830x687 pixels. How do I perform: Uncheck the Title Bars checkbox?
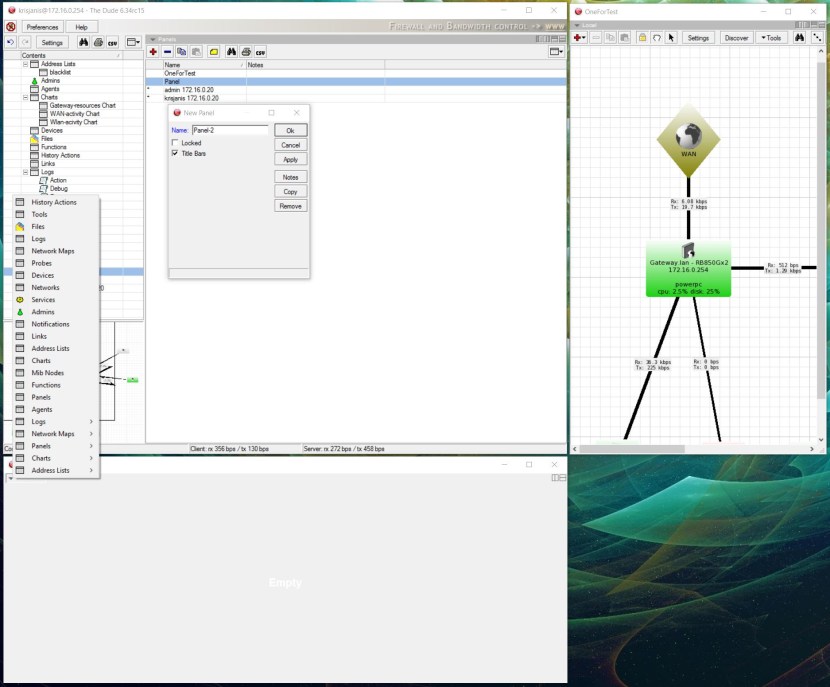pyautogui.click(x=175, y=153)
